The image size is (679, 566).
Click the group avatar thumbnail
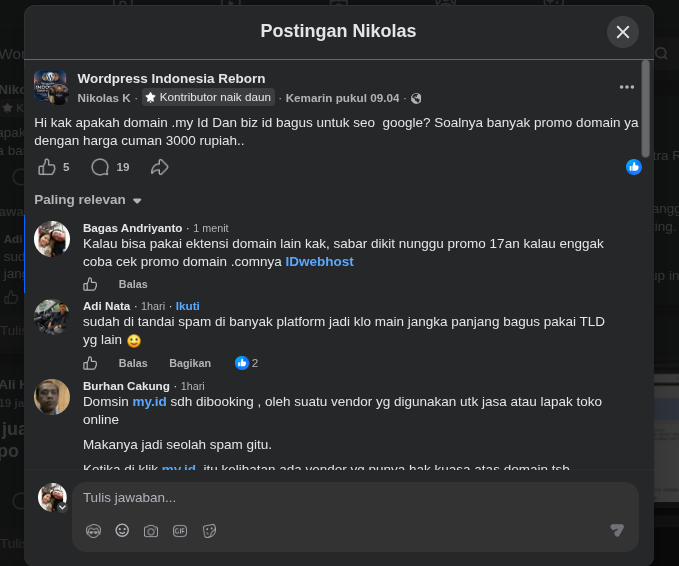51,87
